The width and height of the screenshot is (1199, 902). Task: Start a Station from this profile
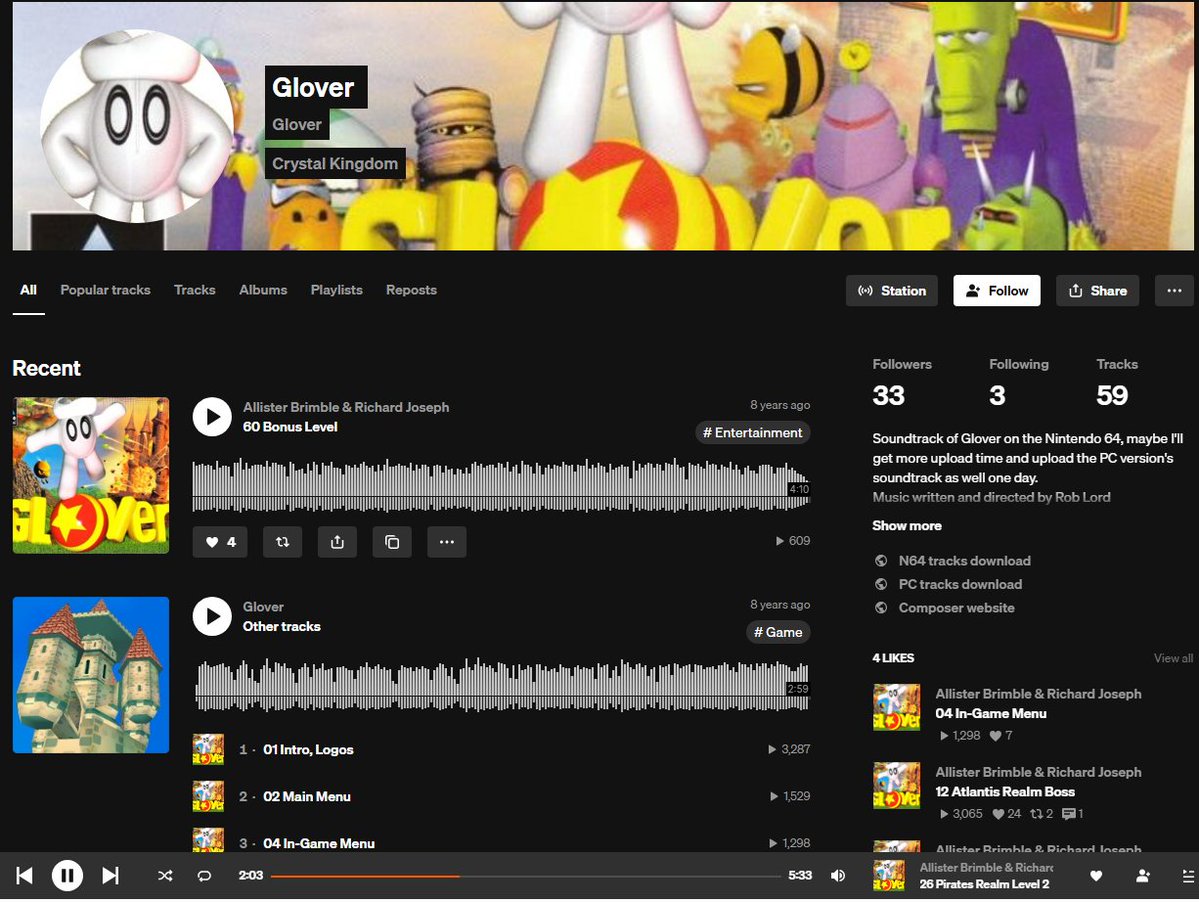click(891, 290)
